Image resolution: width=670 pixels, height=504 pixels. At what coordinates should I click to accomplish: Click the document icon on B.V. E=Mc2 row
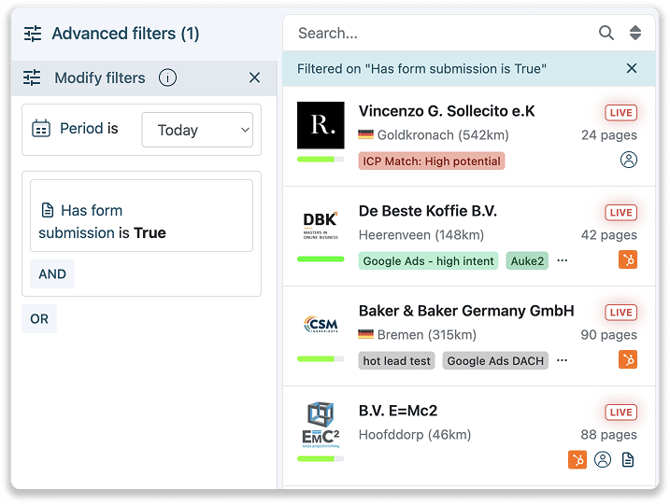(x=628, y=460)
